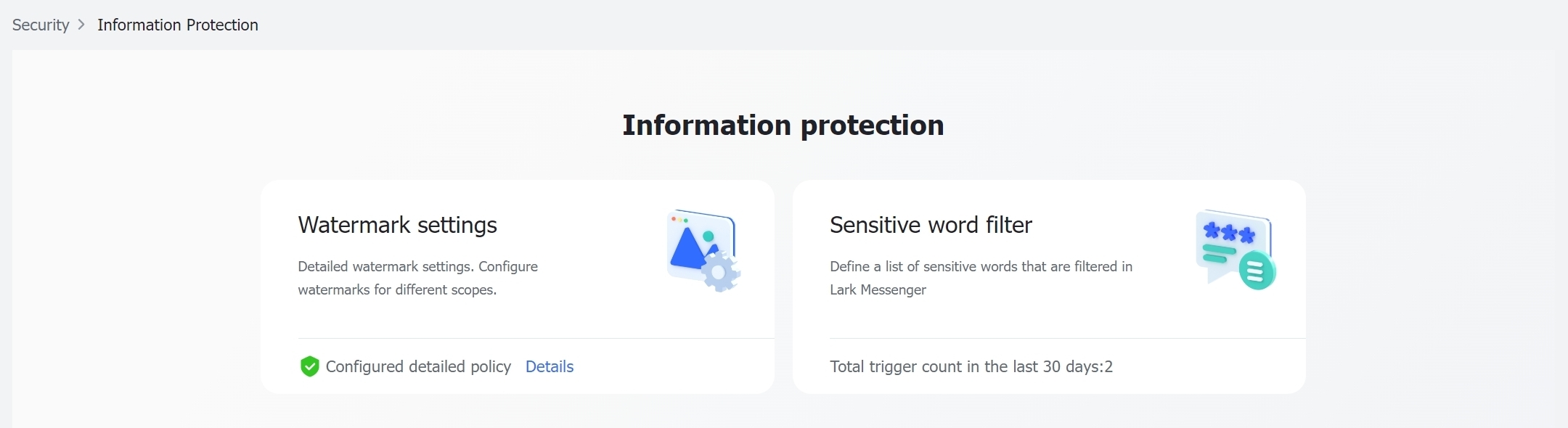Image resolution: width=1568 pixels, height=428 pixels.
Task: Select the "Sensitive word filter" card title
Action: (931, 226)
